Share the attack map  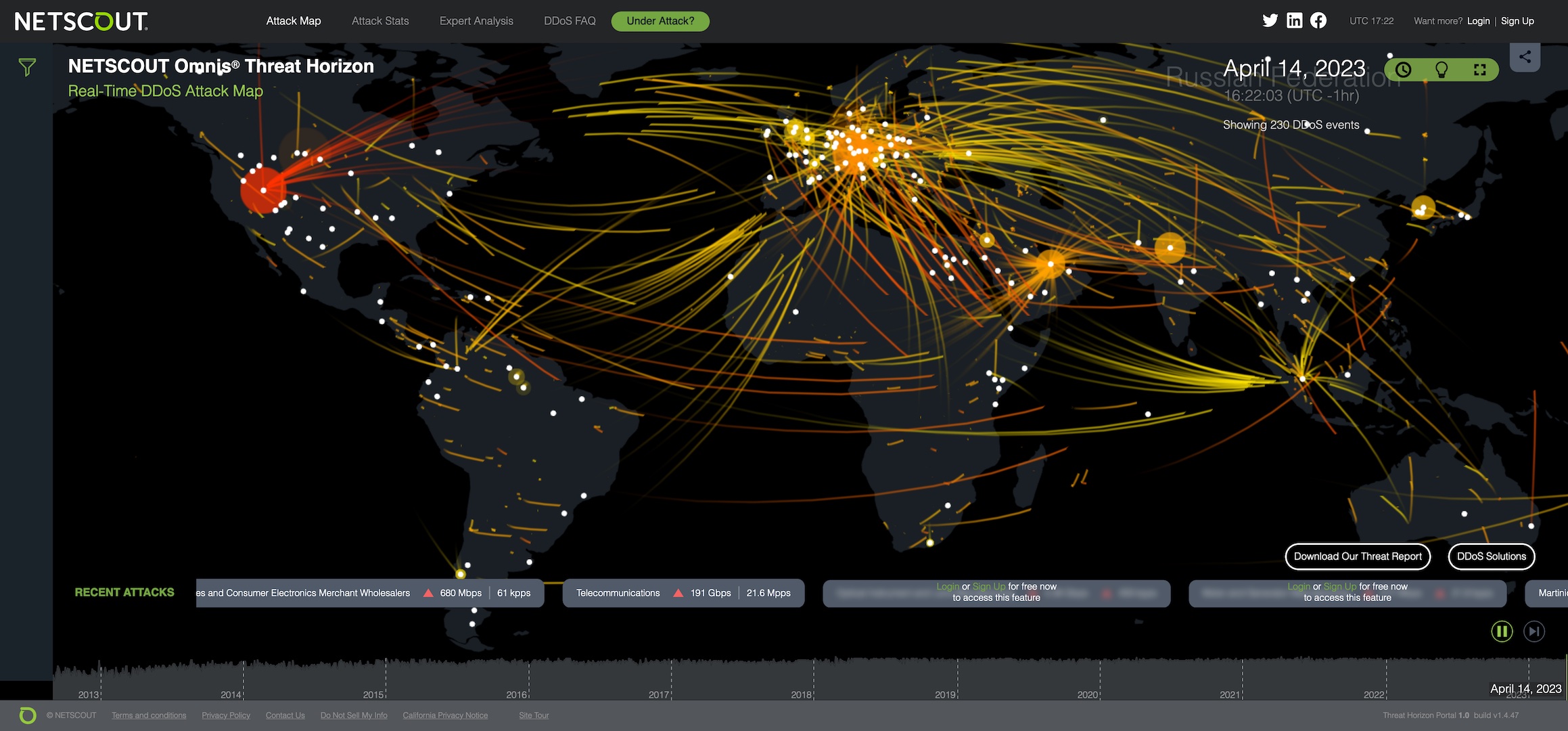1525,57
